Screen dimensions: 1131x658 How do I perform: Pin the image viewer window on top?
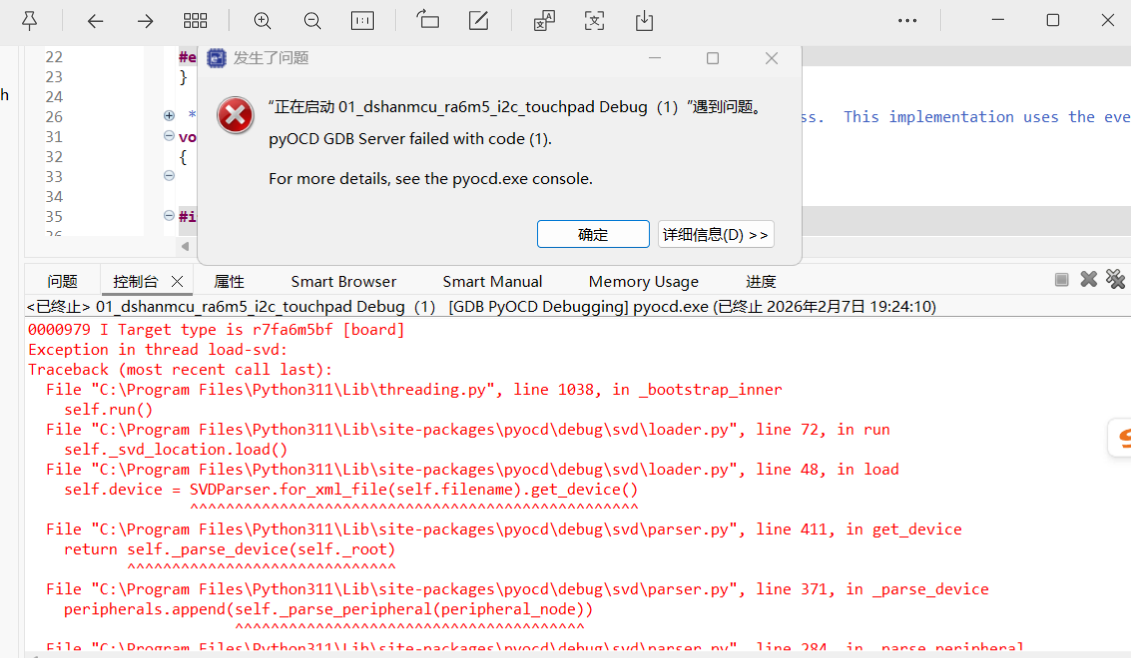click(30, 21)
